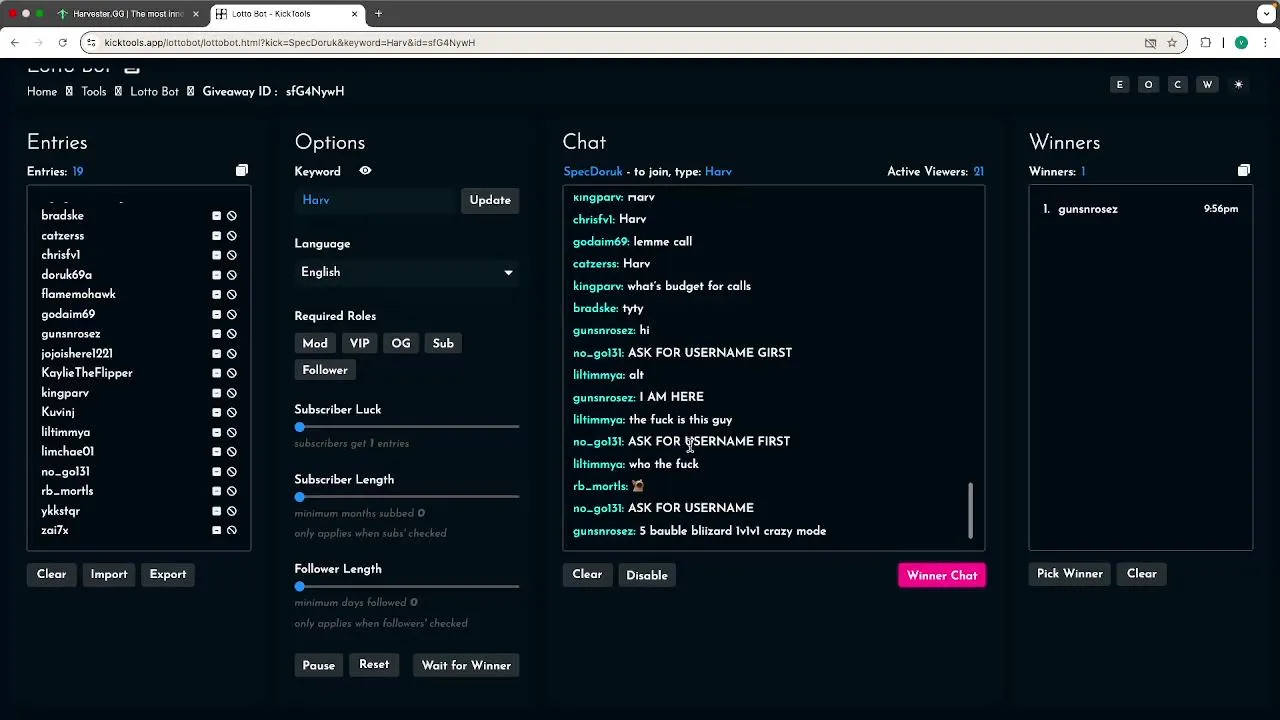
Task: Switch theme with the sun icon
Action: [1238, 85]
